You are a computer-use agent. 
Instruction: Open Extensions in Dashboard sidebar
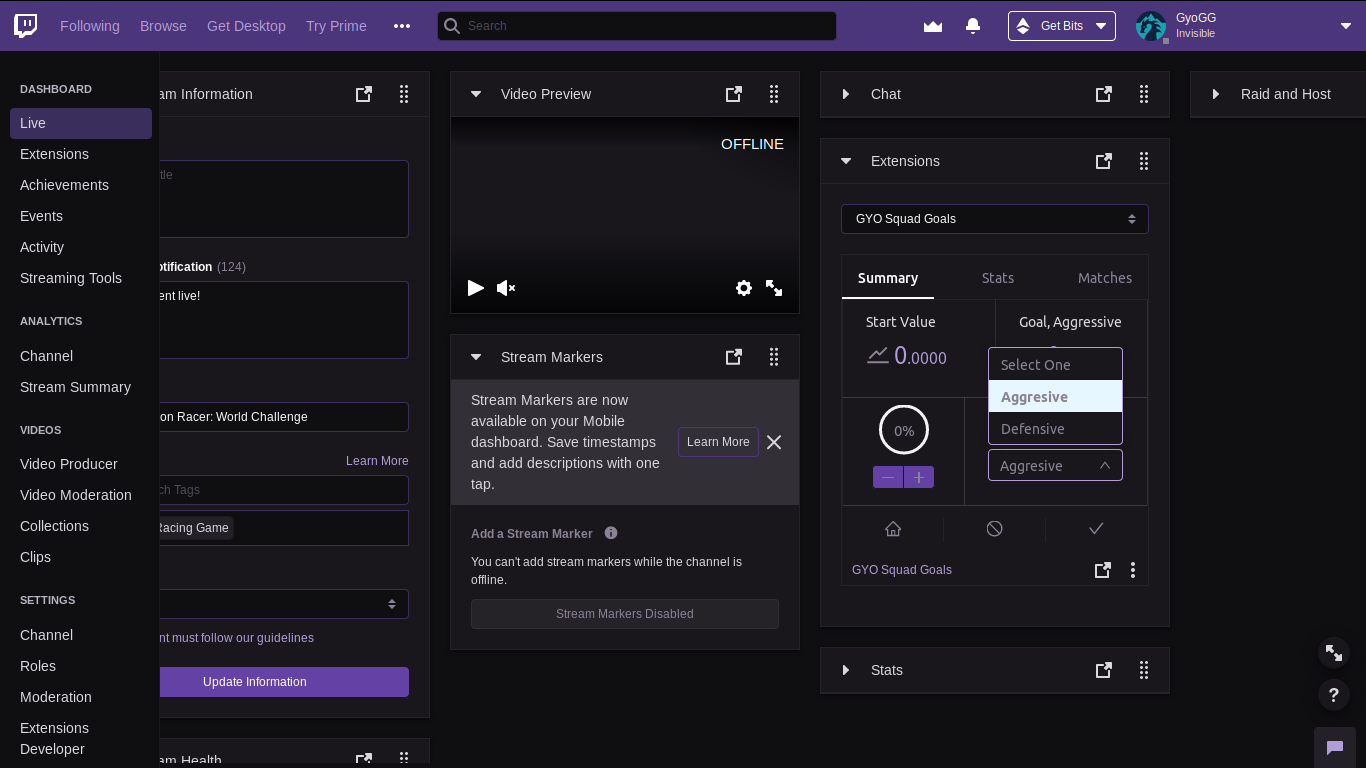pos(54,154)
